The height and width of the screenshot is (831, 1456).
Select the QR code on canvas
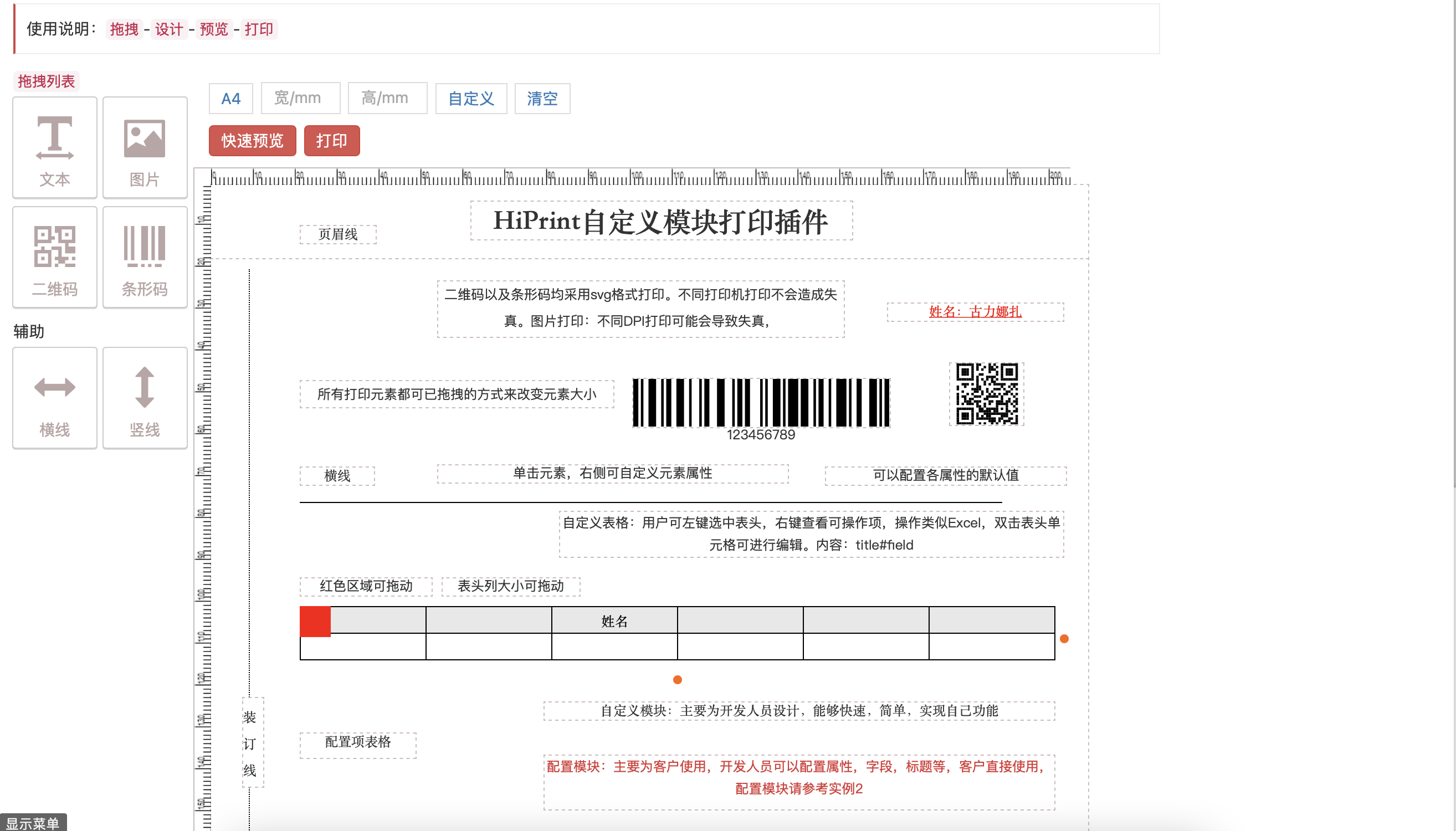987,394
